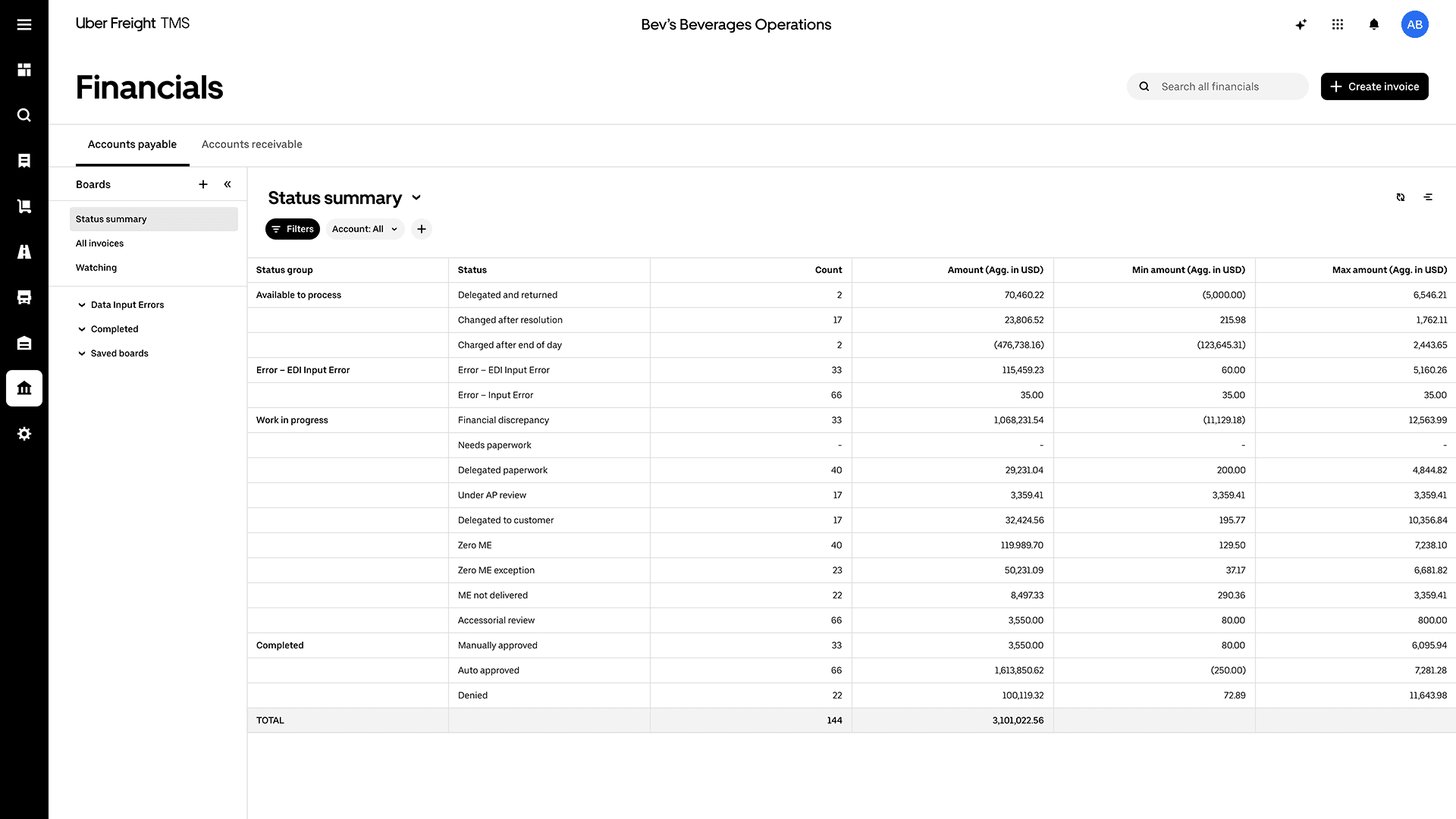The height and width of the screenshot is (819, 1456).
Task: Switch to the Accounts receivable tab
Action: pos(252,144)
